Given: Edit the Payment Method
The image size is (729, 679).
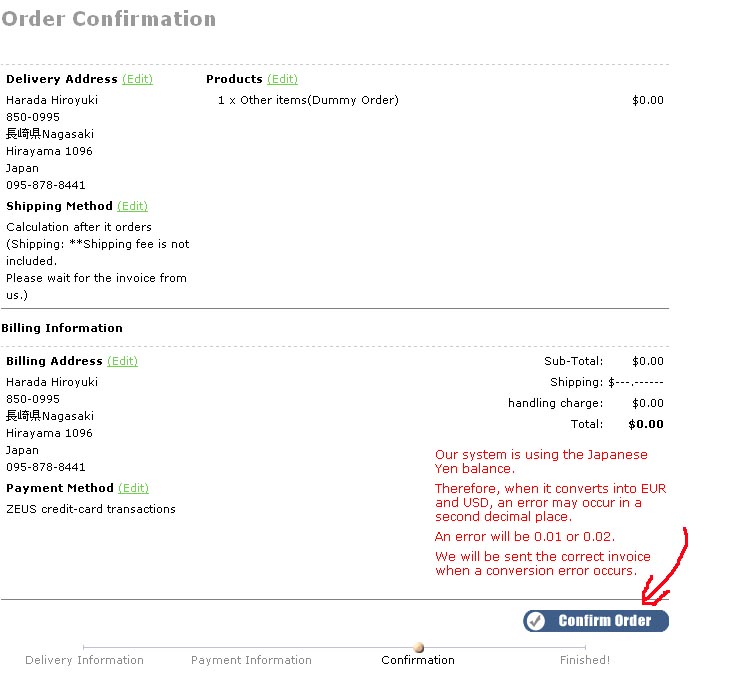Looking at the screenshot, I should [x=133, y=488].
